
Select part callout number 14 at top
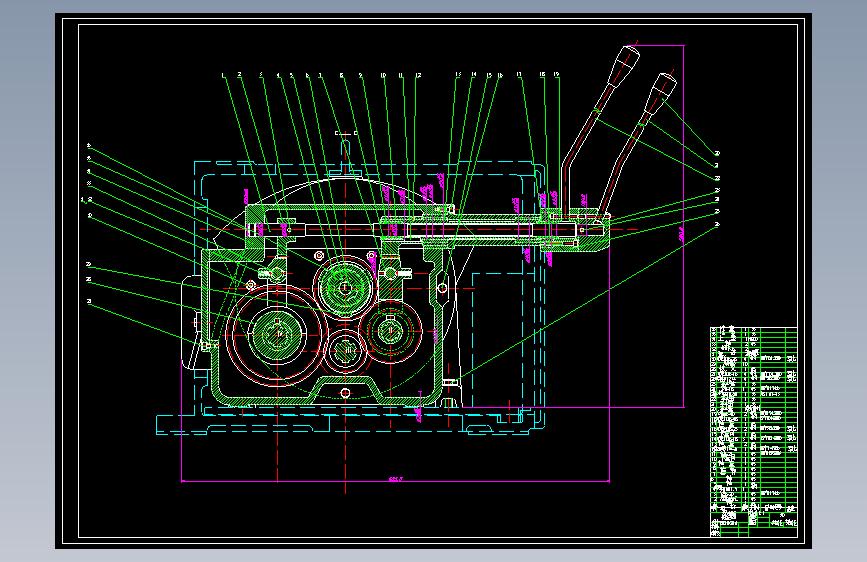pos(474,74)
